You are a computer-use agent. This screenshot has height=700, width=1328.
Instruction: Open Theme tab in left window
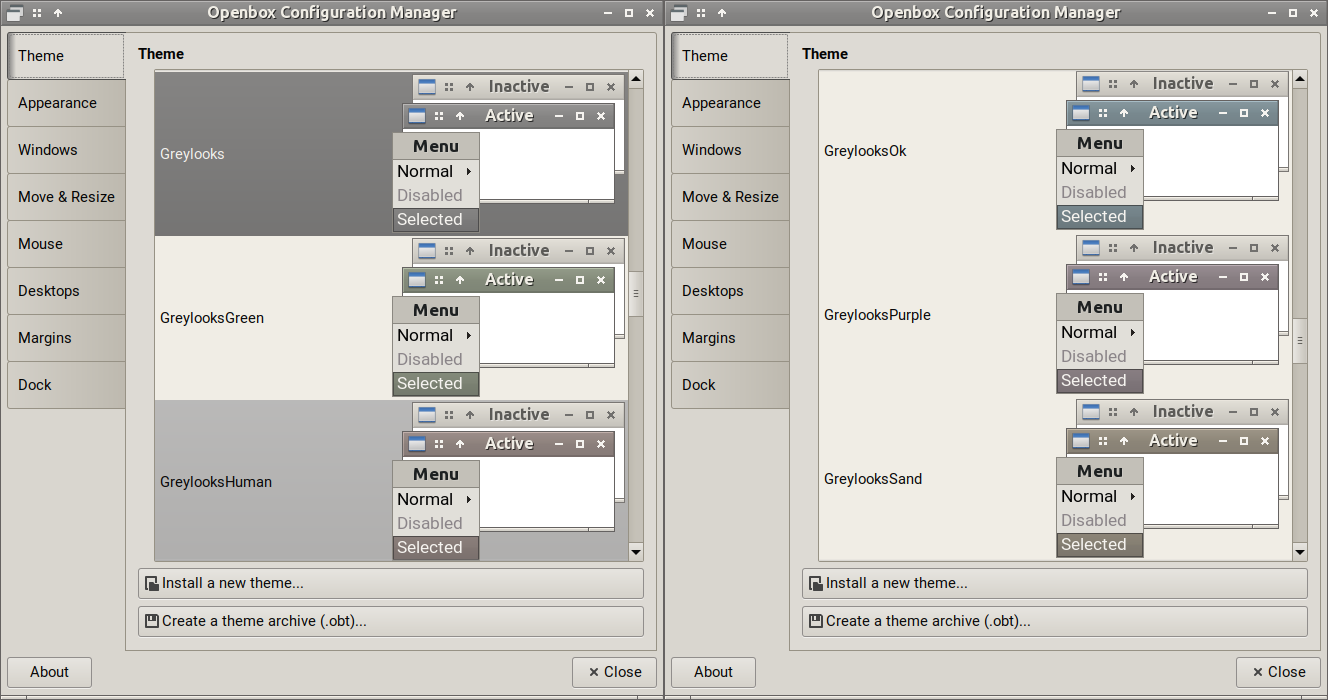66,56
